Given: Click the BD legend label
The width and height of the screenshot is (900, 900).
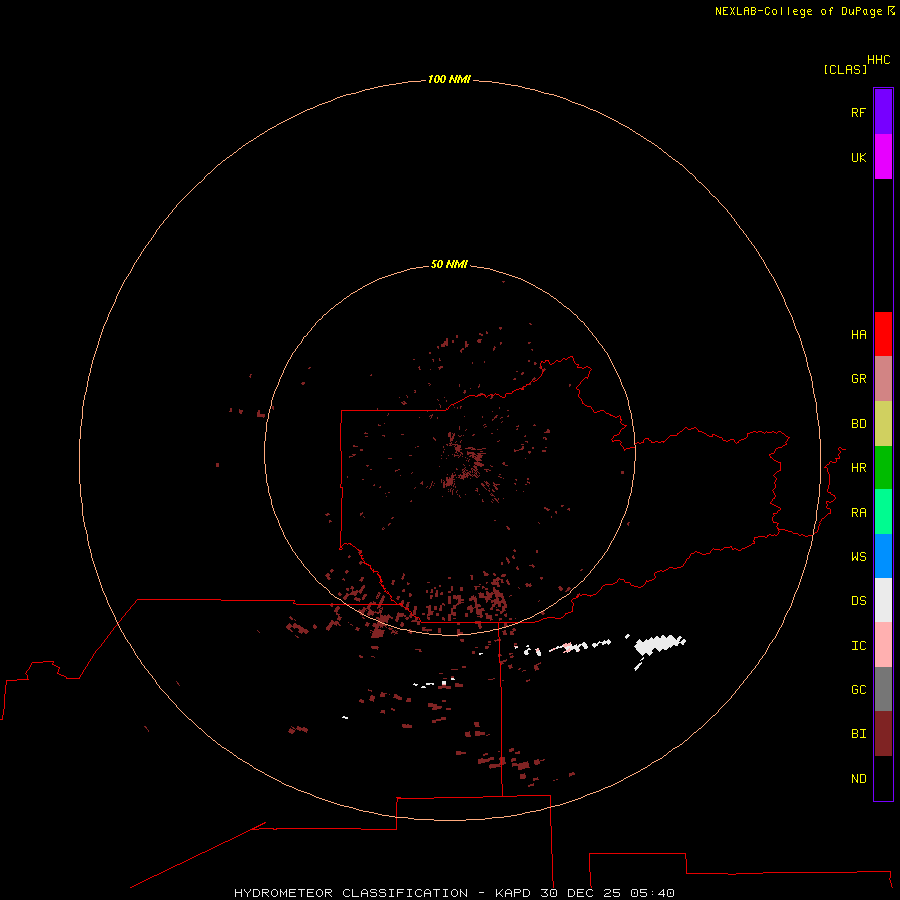Looking at the screenshot, I should point(858,424).
